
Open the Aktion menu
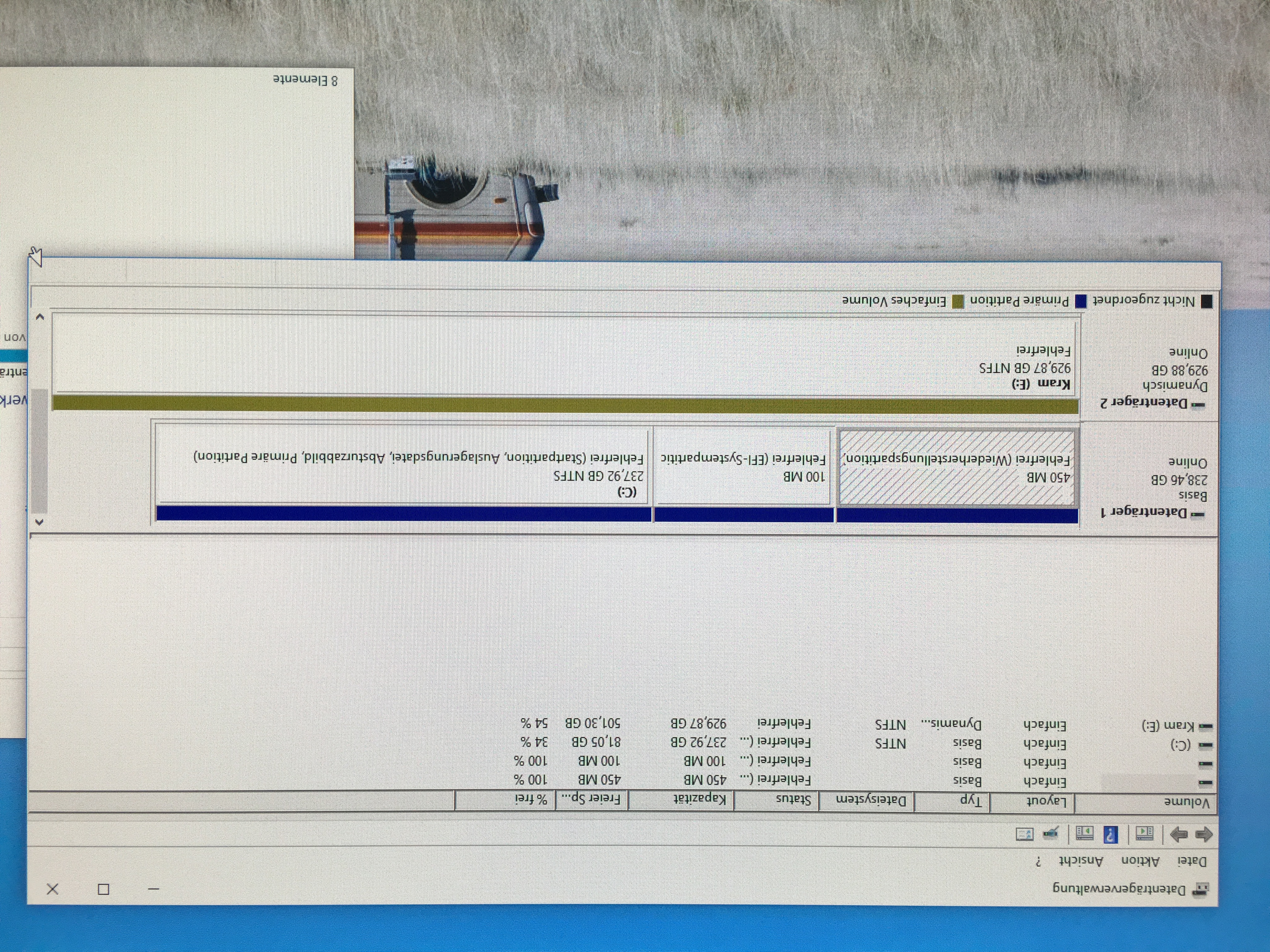point(1140,861)
